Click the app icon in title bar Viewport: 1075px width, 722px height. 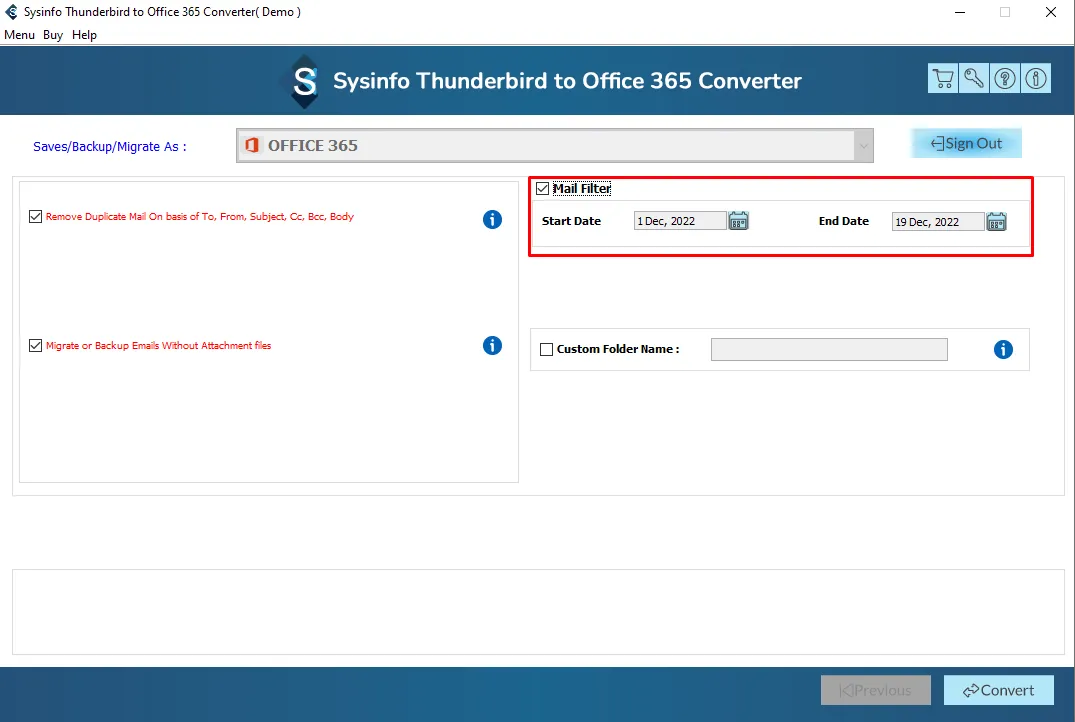click(x=11, y=12)
